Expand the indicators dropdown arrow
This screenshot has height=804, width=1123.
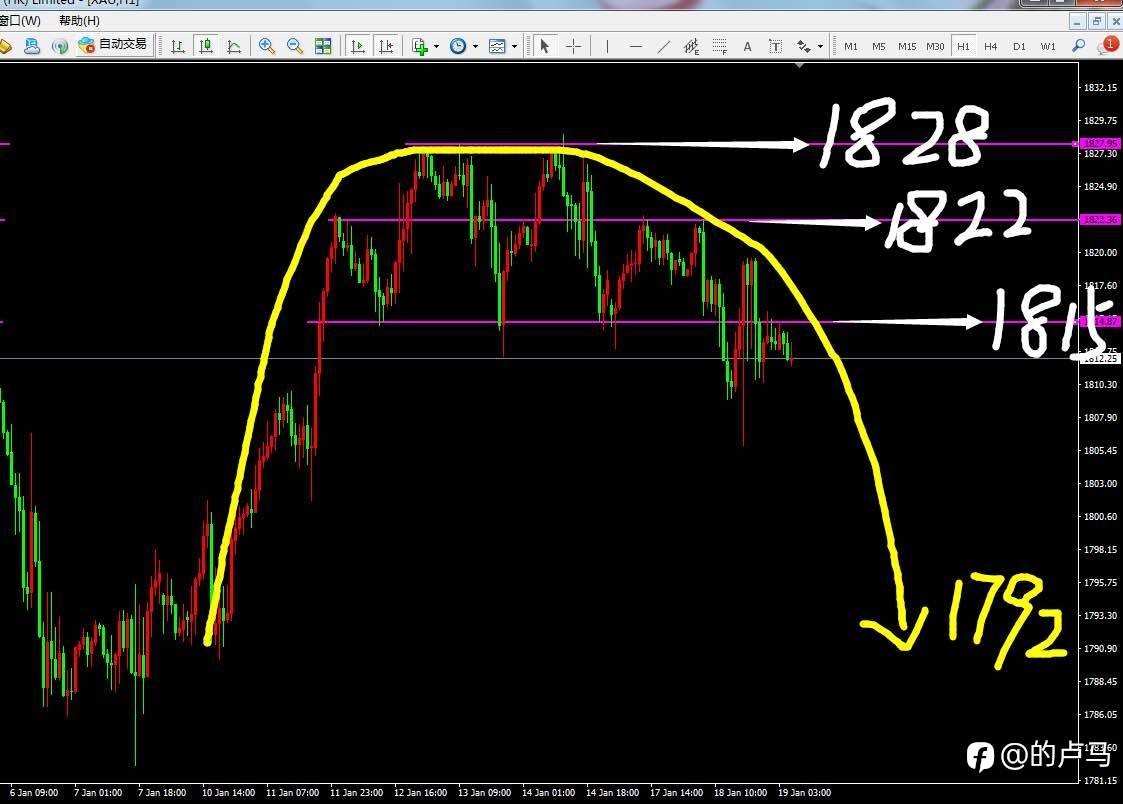pos(436,47)
